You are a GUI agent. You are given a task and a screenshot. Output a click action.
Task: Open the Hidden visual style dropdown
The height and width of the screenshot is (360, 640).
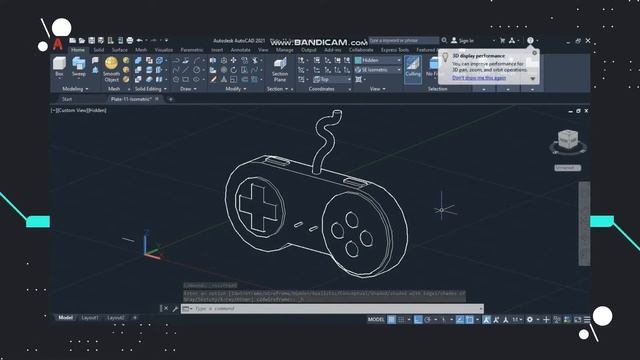tap(378, 60)
